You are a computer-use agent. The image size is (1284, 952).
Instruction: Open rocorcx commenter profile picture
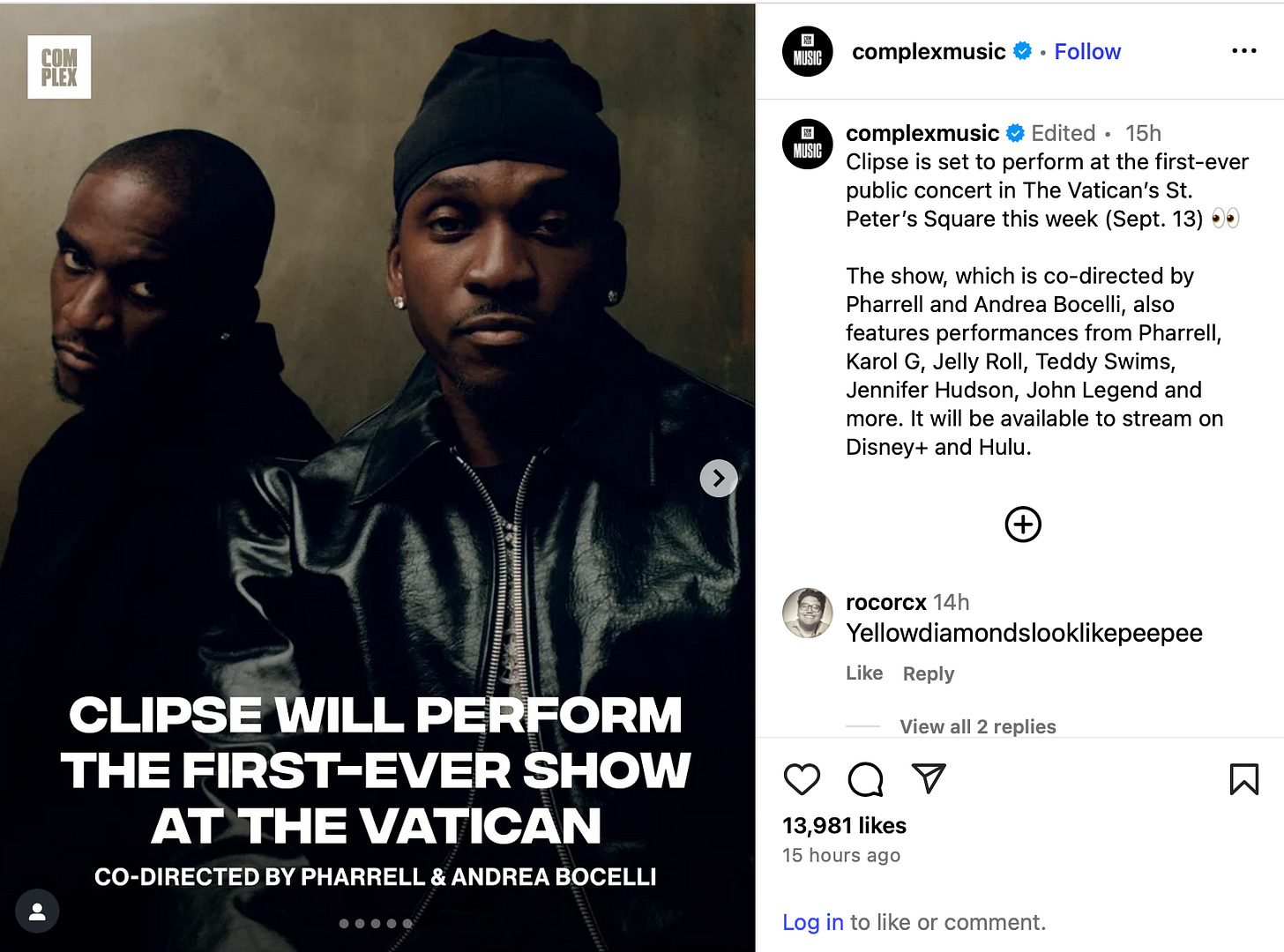pyautogui.click(x=808, y=613)
